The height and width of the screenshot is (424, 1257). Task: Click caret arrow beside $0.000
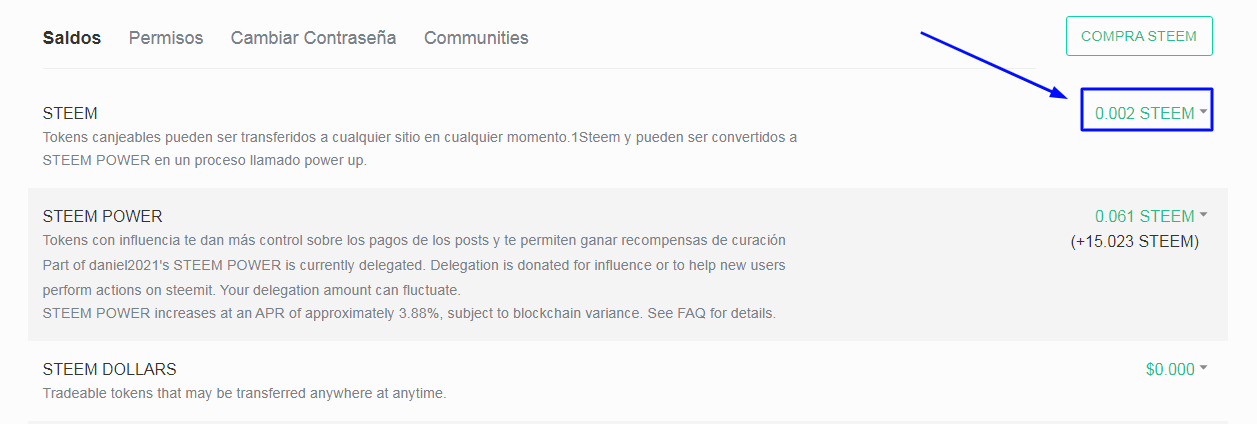pyautogui.click(x=1203, y=368)
